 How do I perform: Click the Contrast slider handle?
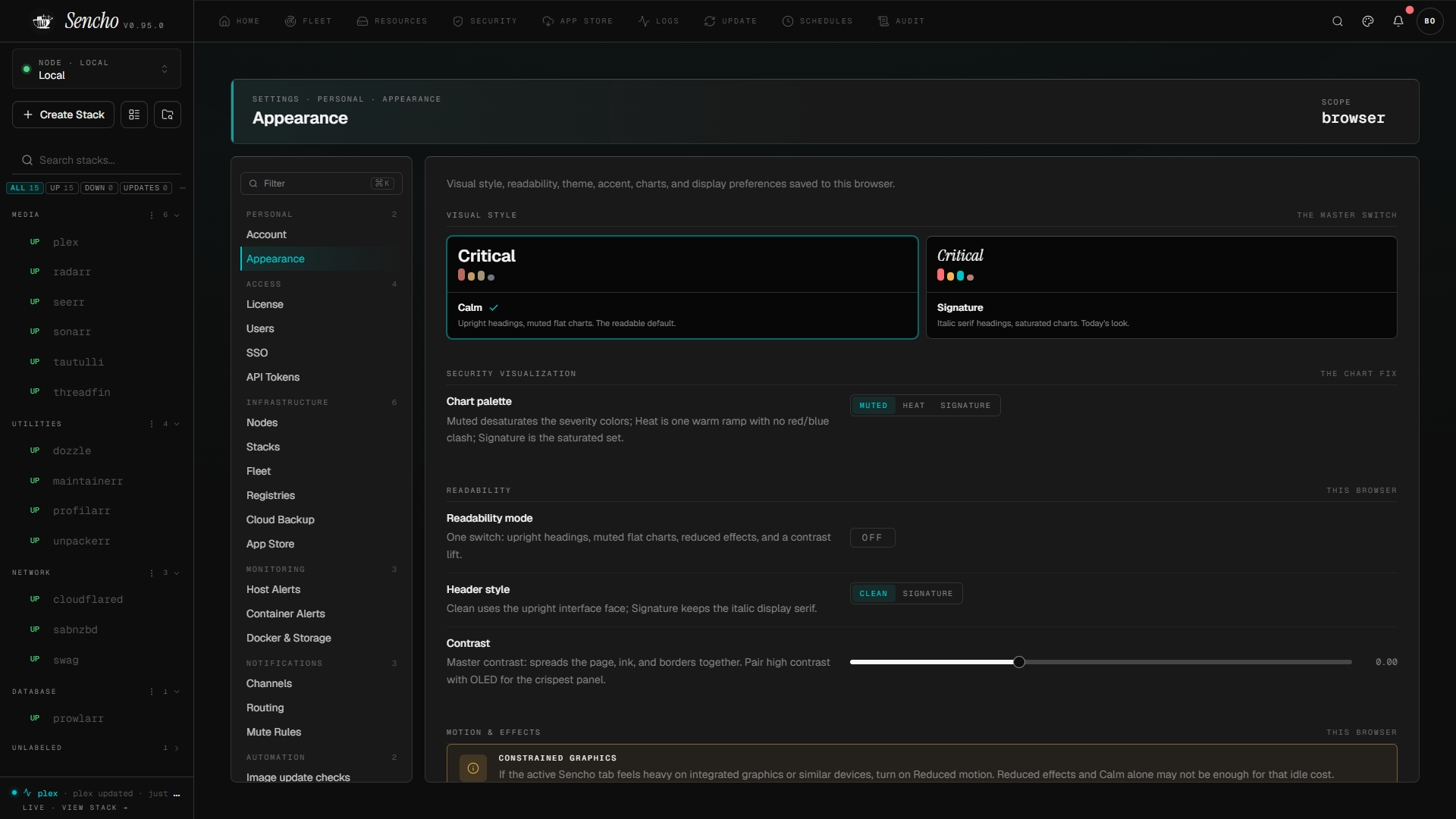click(1019, 662)
